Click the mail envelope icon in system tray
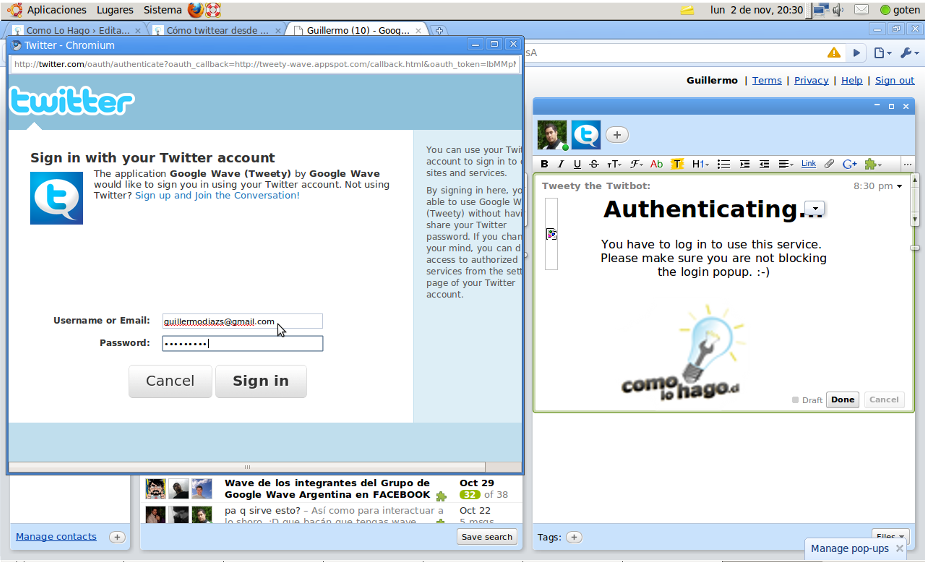The height and width of the screenshot is (562, 925). 861,9
